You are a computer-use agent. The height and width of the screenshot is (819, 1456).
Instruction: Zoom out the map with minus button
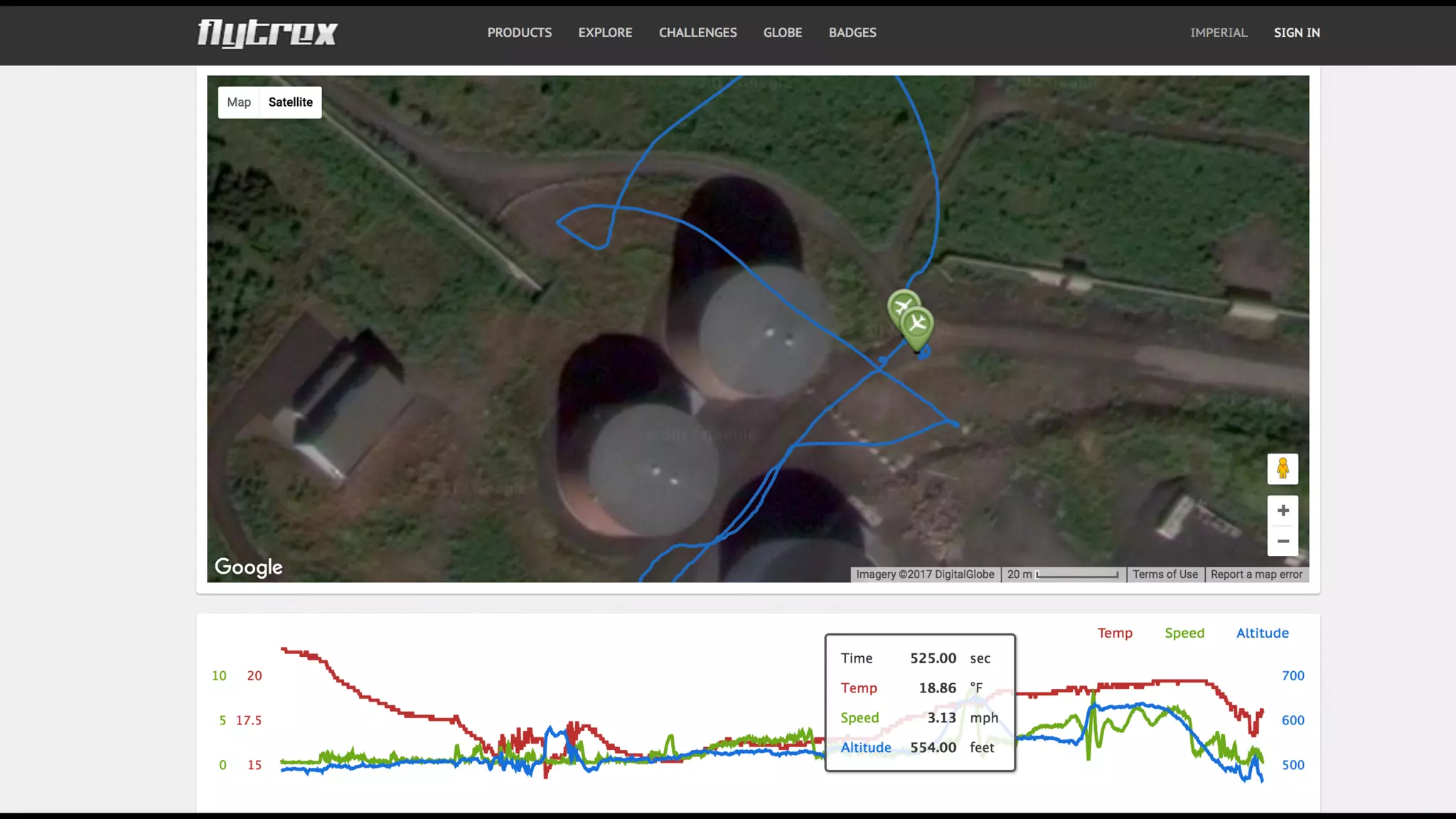coord(1283,541)
